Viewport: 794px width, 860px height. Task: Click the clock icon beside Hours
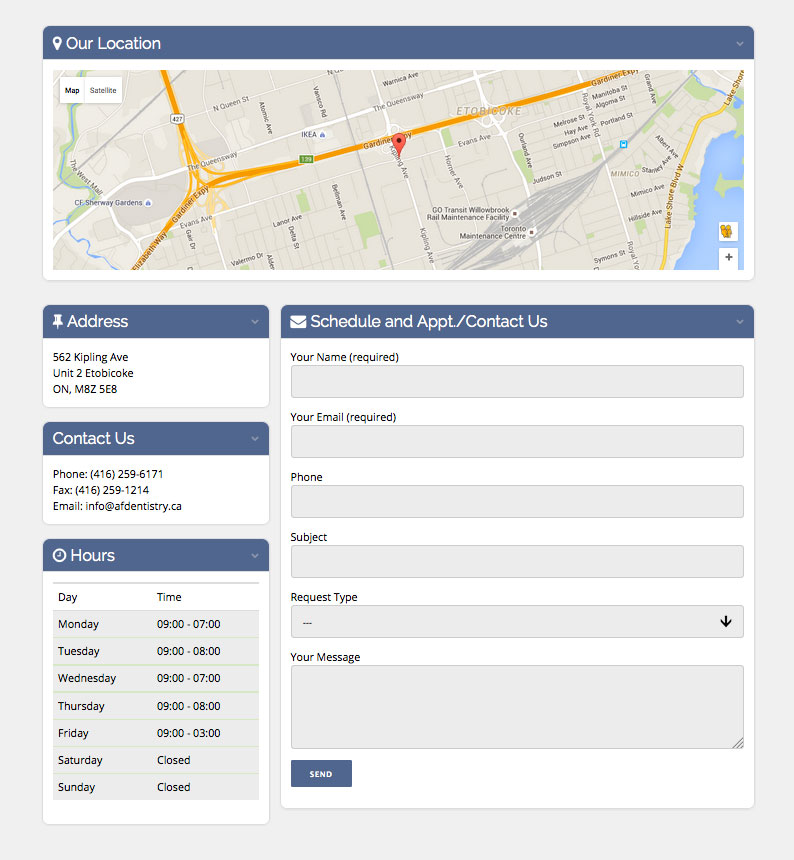click(59, 555)
